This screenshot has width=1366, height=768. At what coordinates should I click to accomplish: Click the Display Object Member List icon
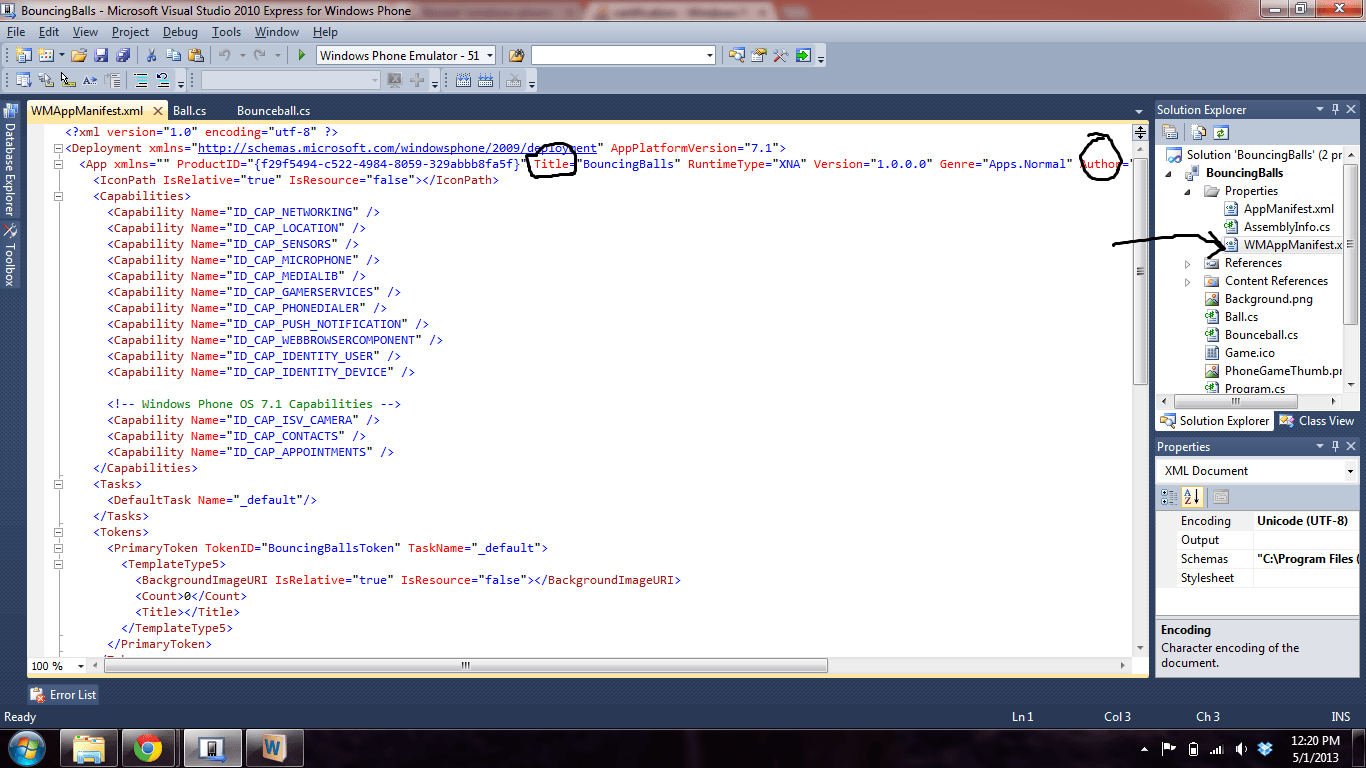tap(24, 81)
